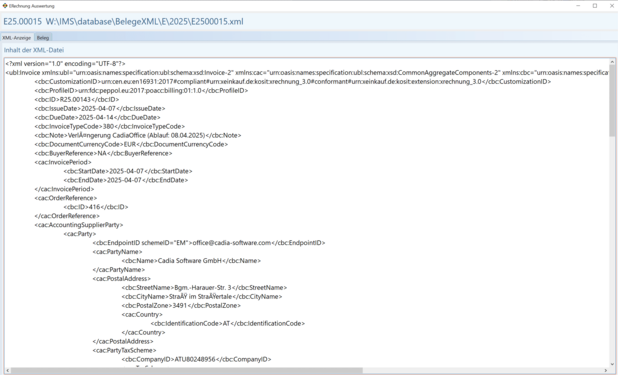Click the file path E2500015.xml header
The image size is (618, 375).
[x=123, y=22]
